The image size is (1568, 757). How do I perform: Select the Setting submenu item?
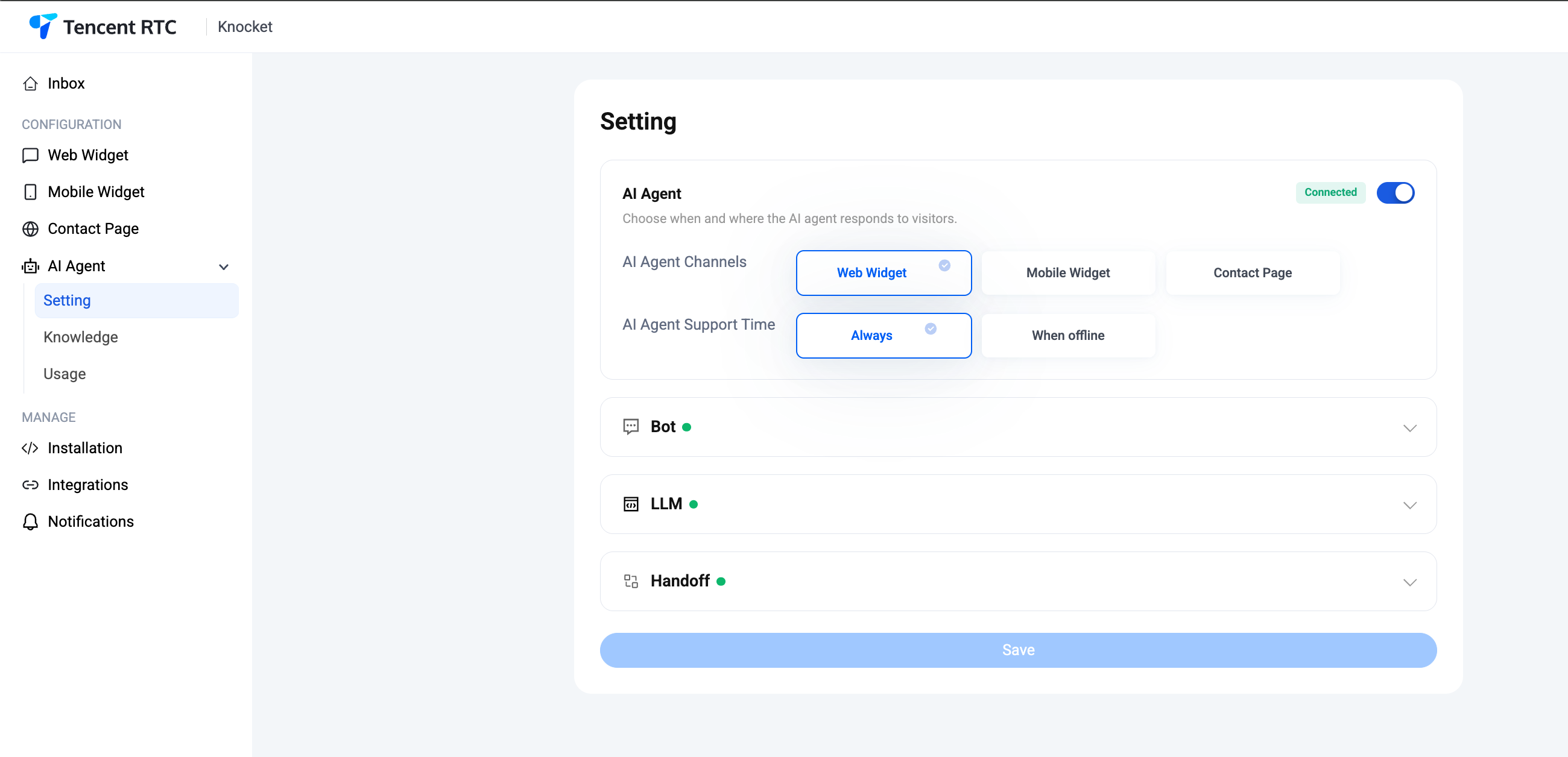[137, 301]
